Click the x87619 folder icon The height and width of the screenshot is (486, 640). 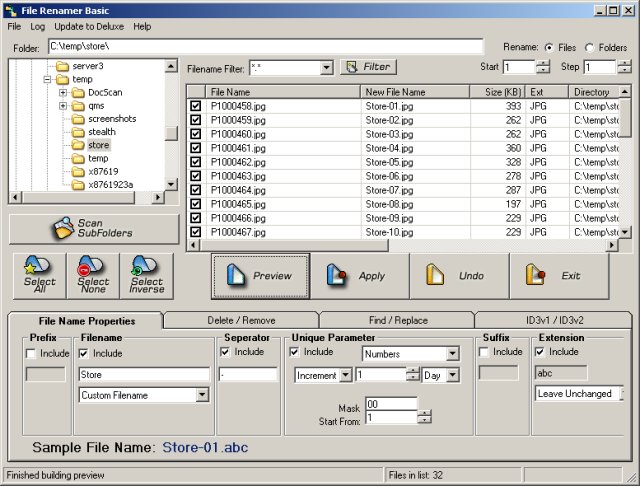78,171
